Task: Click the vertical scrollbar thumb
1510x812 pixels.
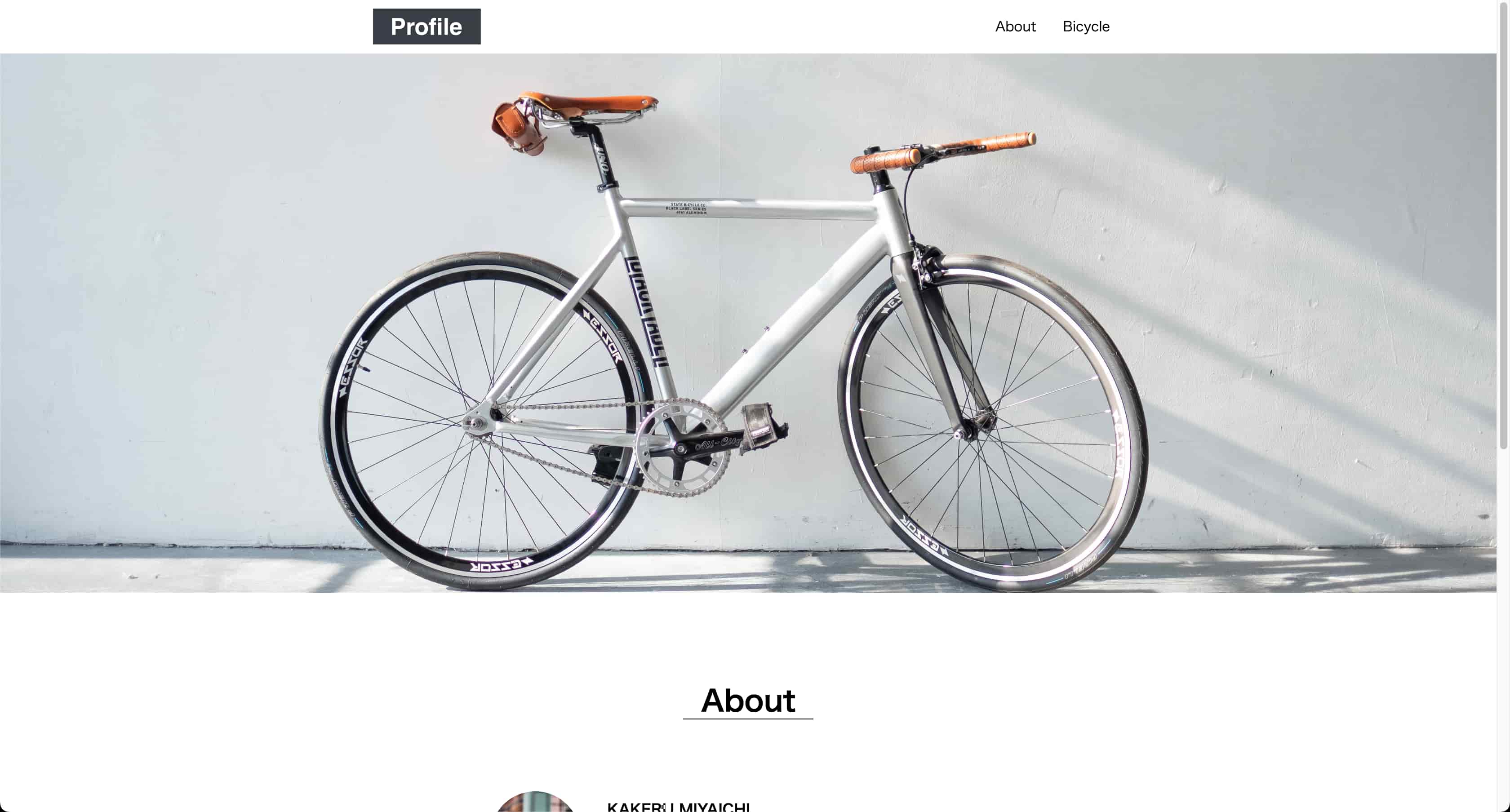Action: 1504,226
